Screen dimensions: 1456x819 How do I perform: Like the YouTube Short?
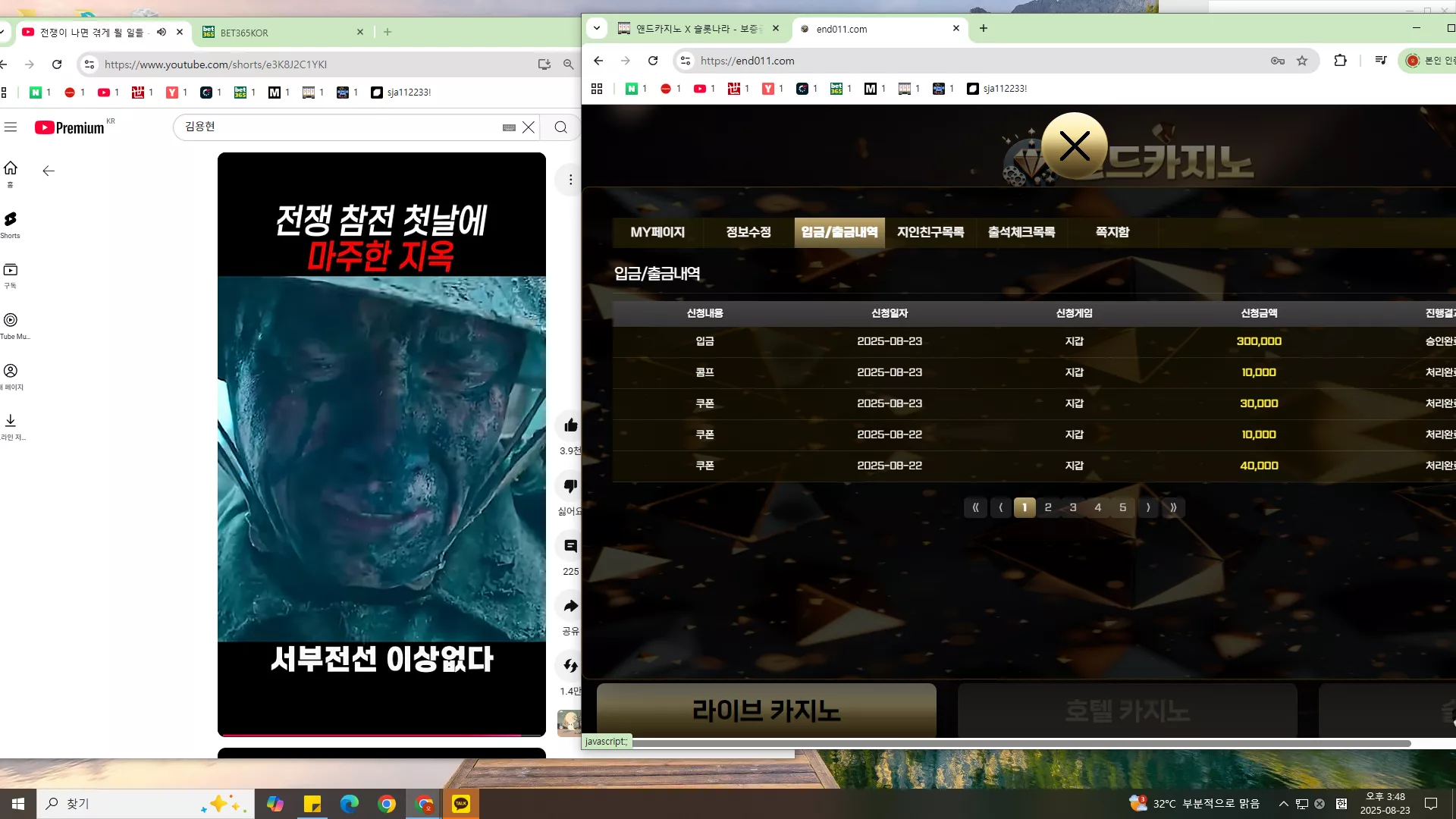coord(570,425)
